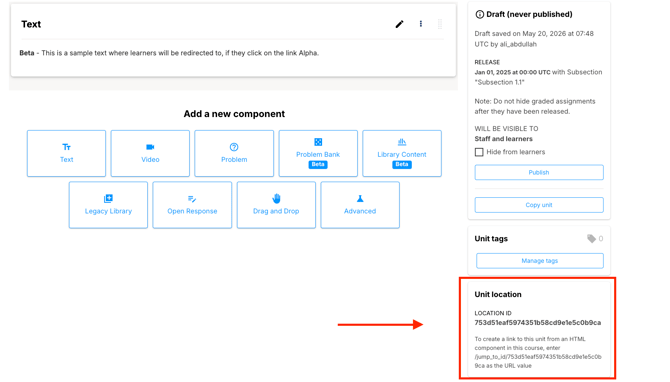The height and width of the screenshot is (382, 670).
Task: Add an Open Response component
Action: coord(192,205)
